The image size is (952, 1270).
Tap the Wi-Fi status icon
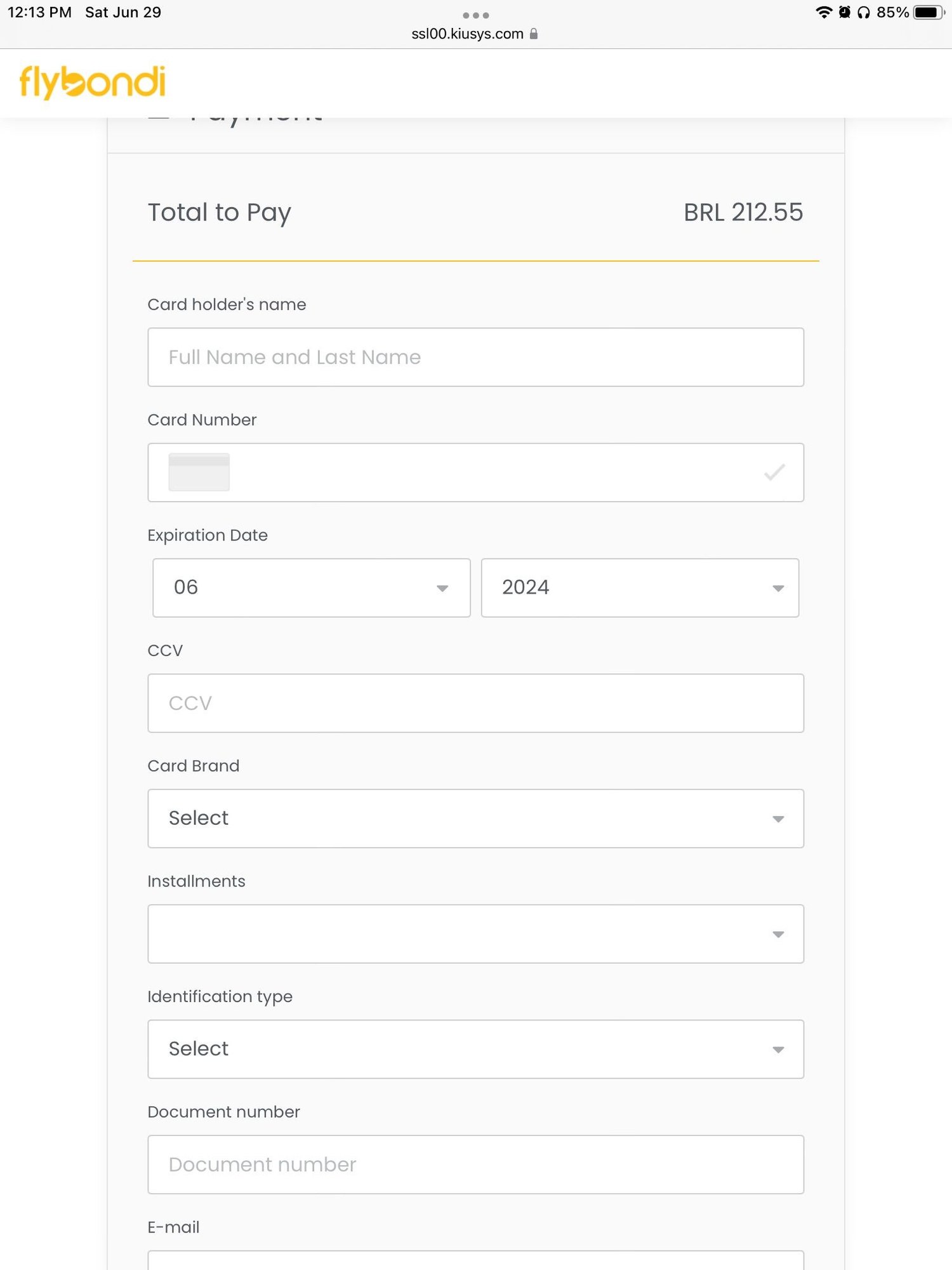point(824,13)
